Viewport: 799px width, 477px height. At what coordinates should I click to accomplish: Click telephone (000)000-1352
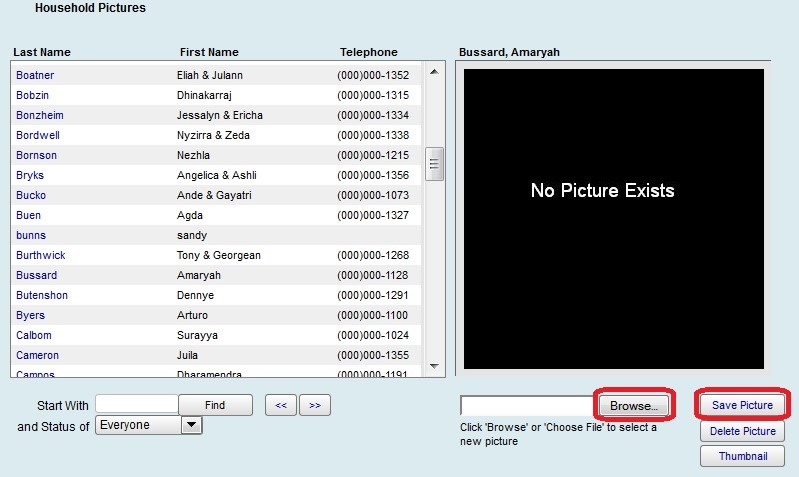373,75
